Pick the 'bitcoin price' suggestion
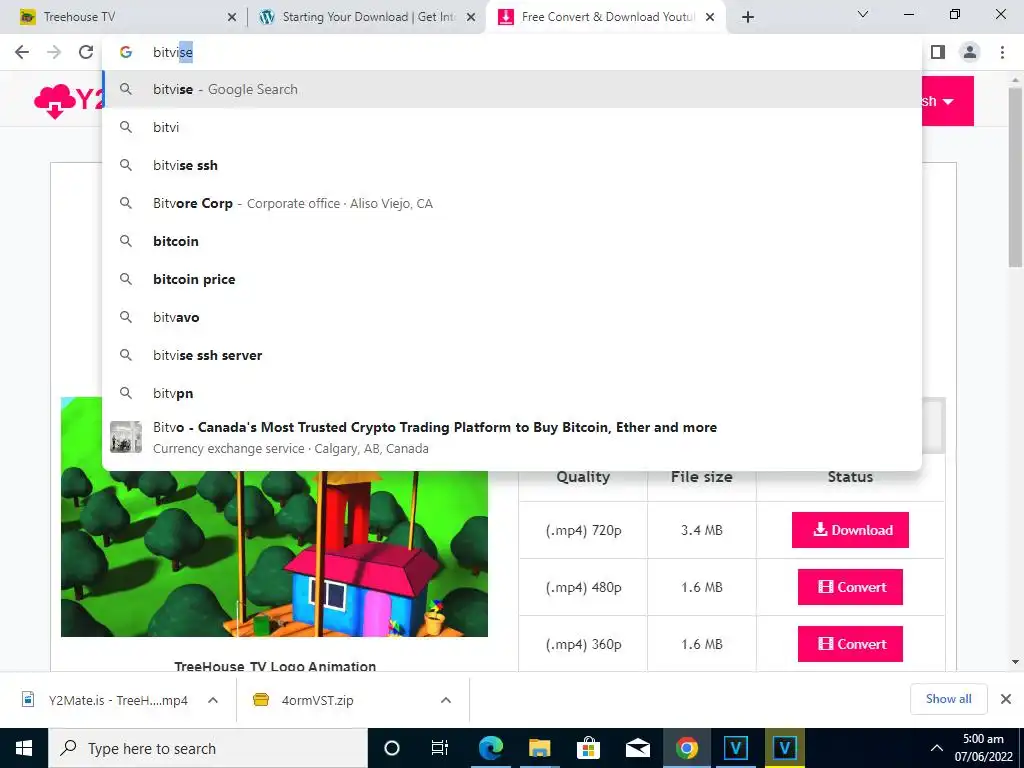The width and height of the screenshot is (1024, 768). click(512, 279)
